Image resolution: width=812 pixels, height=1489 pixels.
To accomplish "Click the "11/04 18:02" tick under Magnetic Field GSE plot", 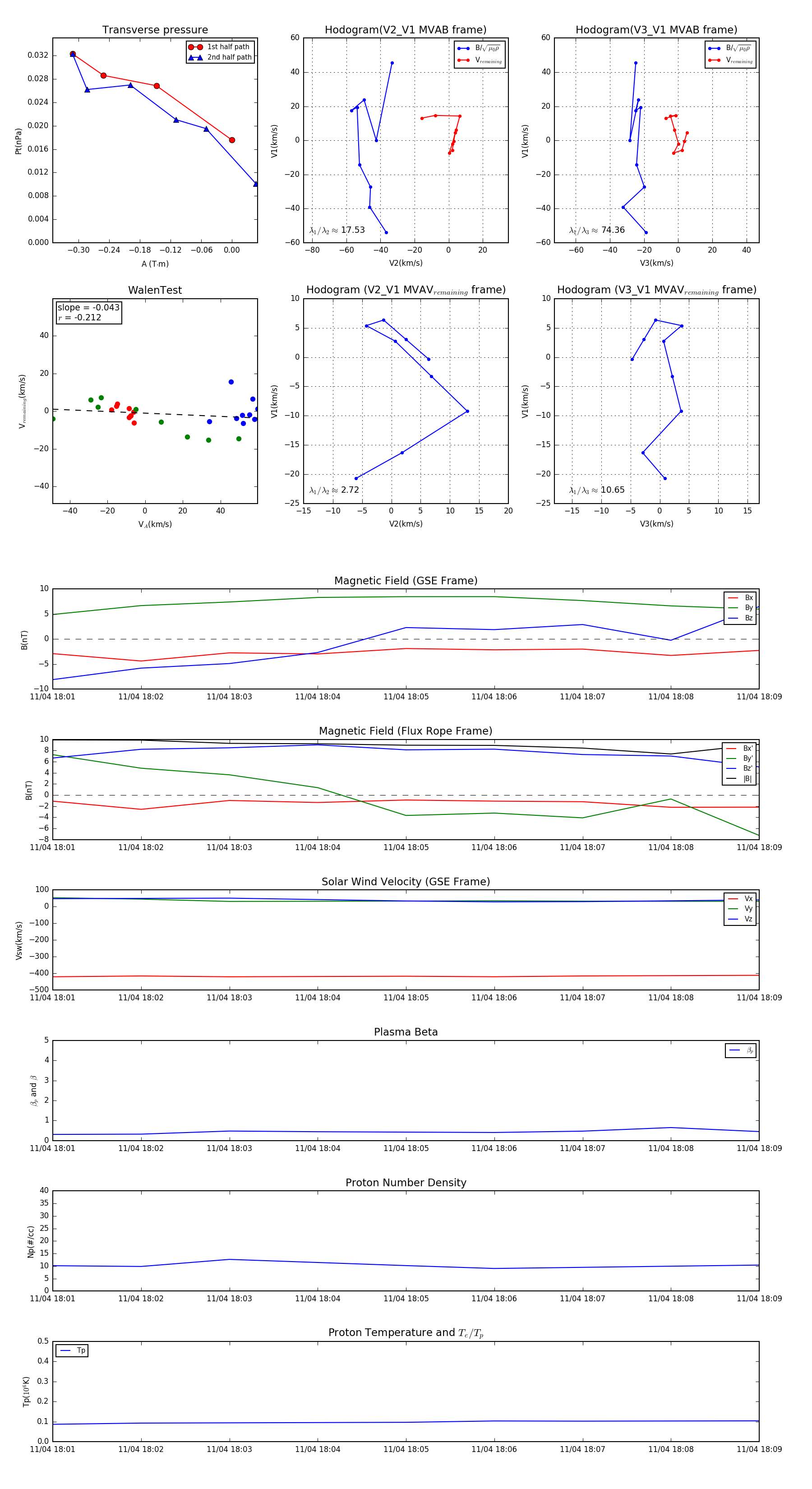I will tap(141, 697).
